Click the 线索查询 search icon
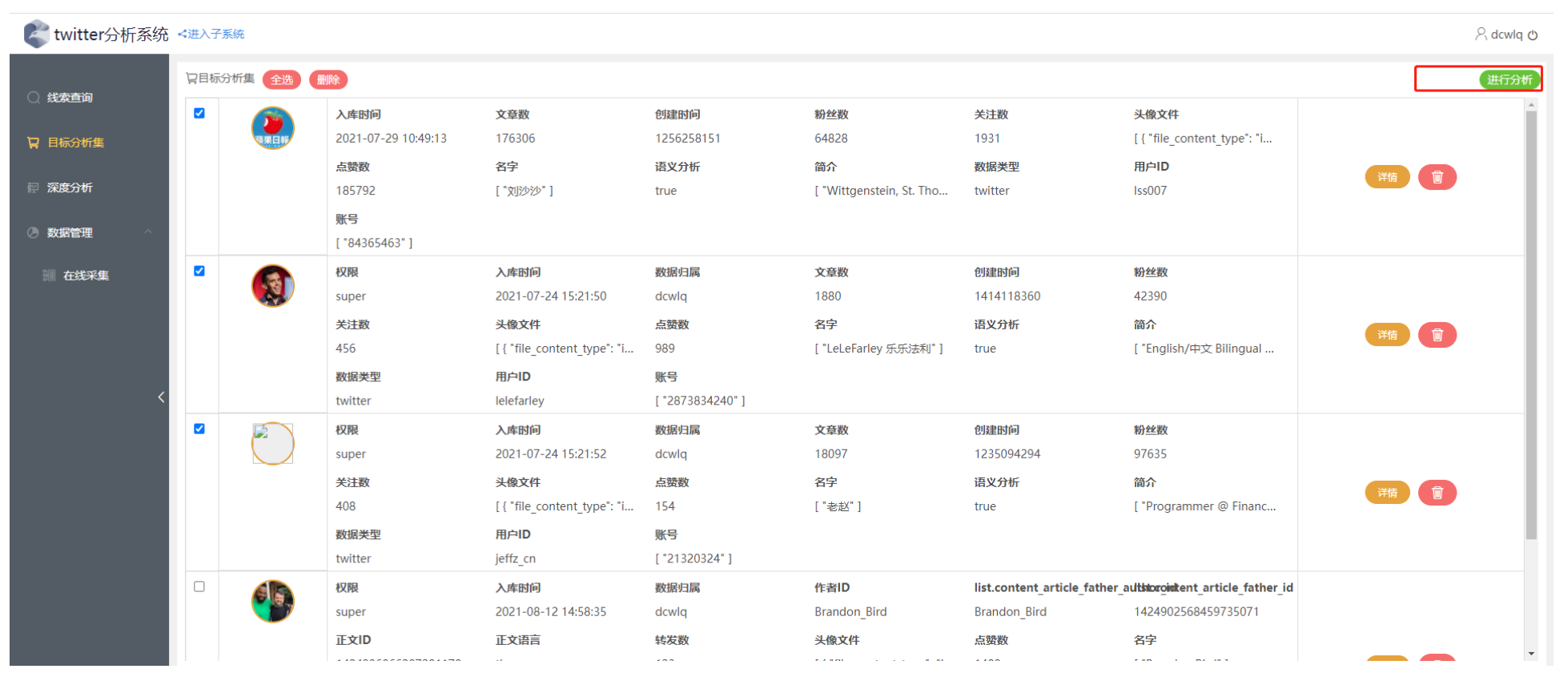Screen dimensions: 1568x681 point(34,98)
